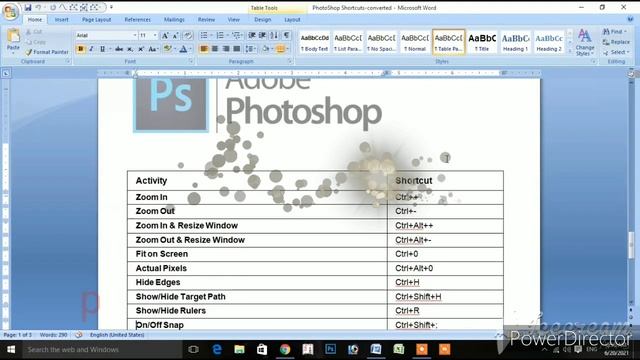Toggle Subscript formatting

(130, 49)
